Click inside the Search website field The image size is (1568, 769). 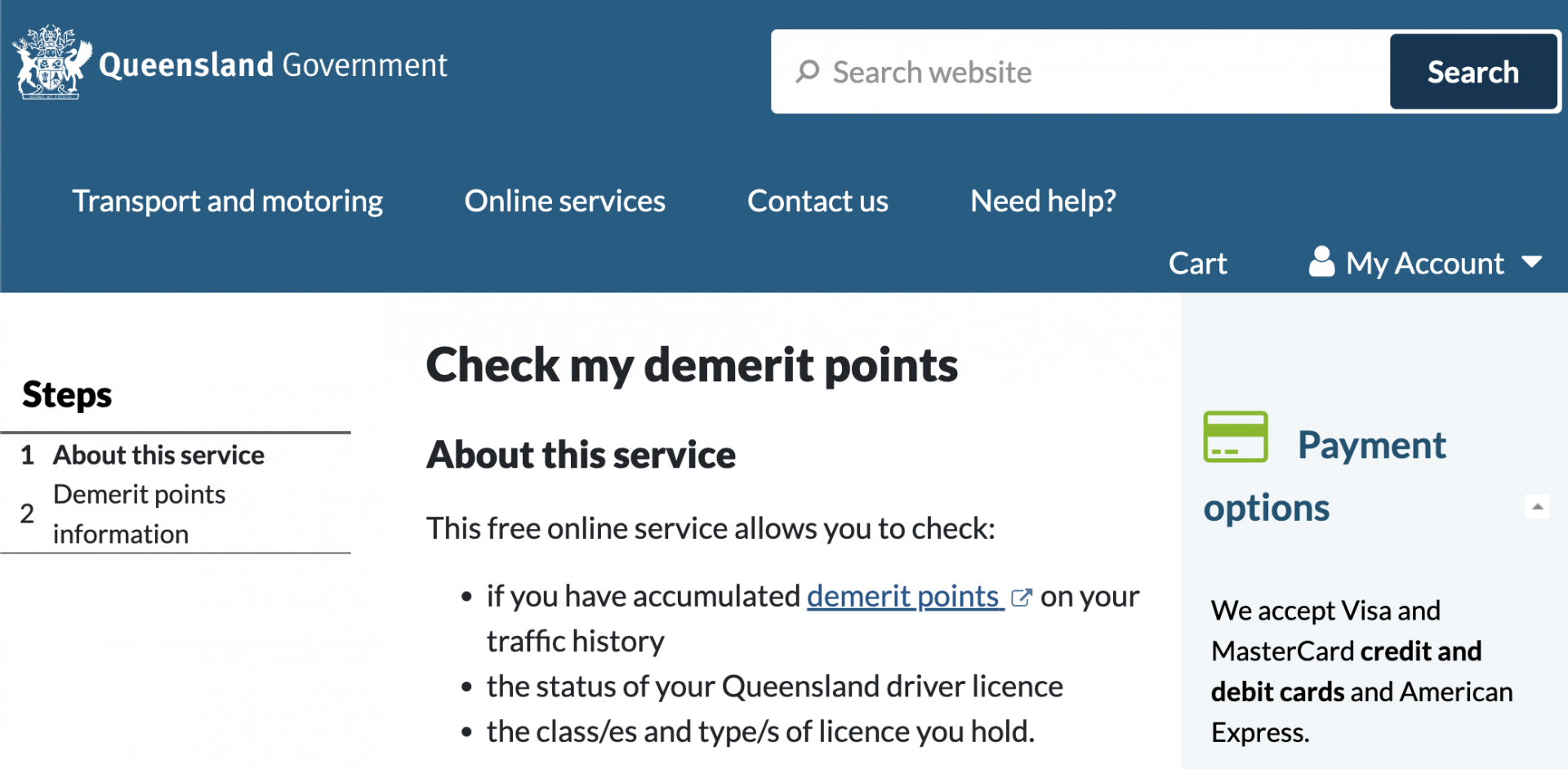(x=980, y=72)
